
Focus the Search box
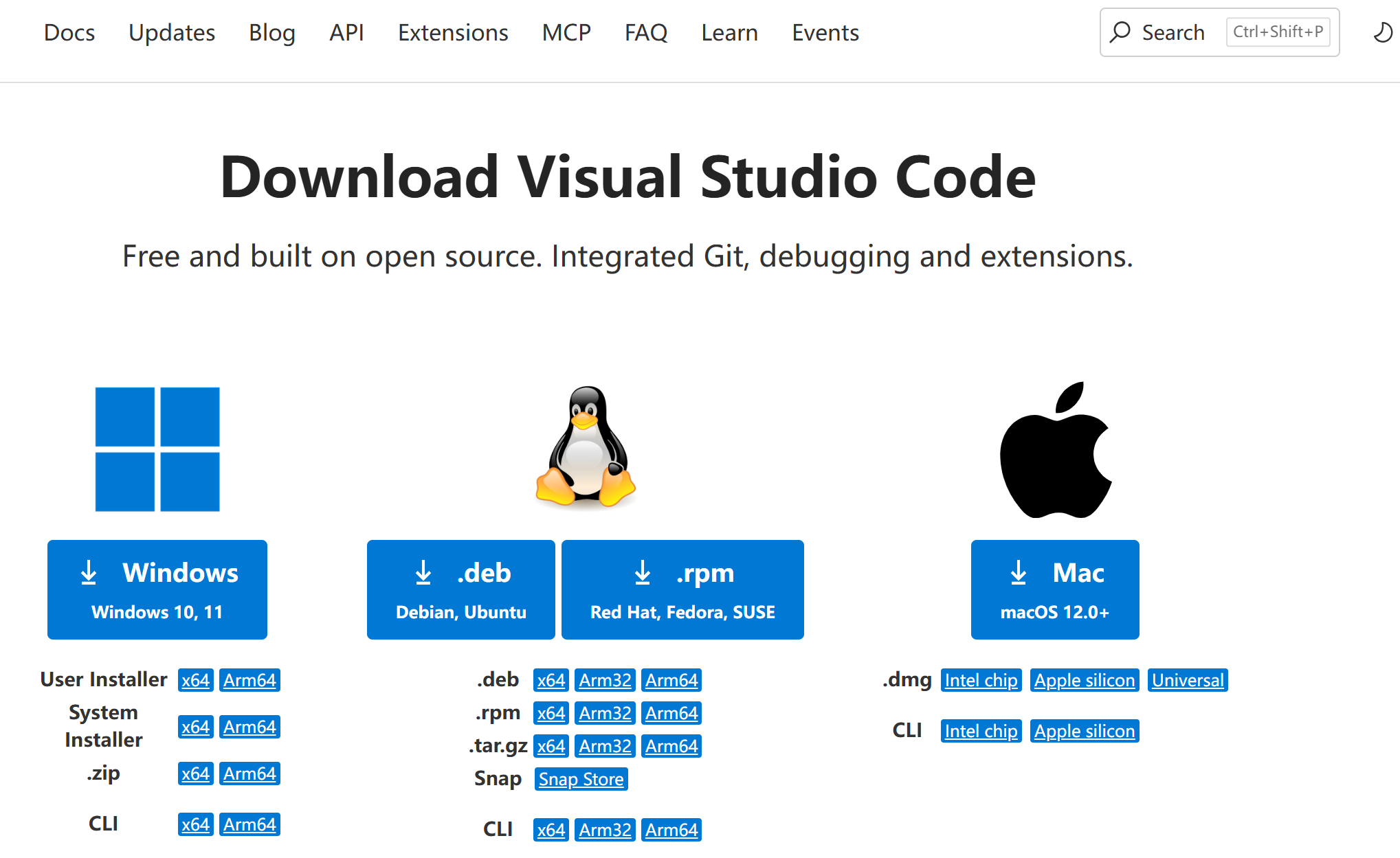[1219, 32]
